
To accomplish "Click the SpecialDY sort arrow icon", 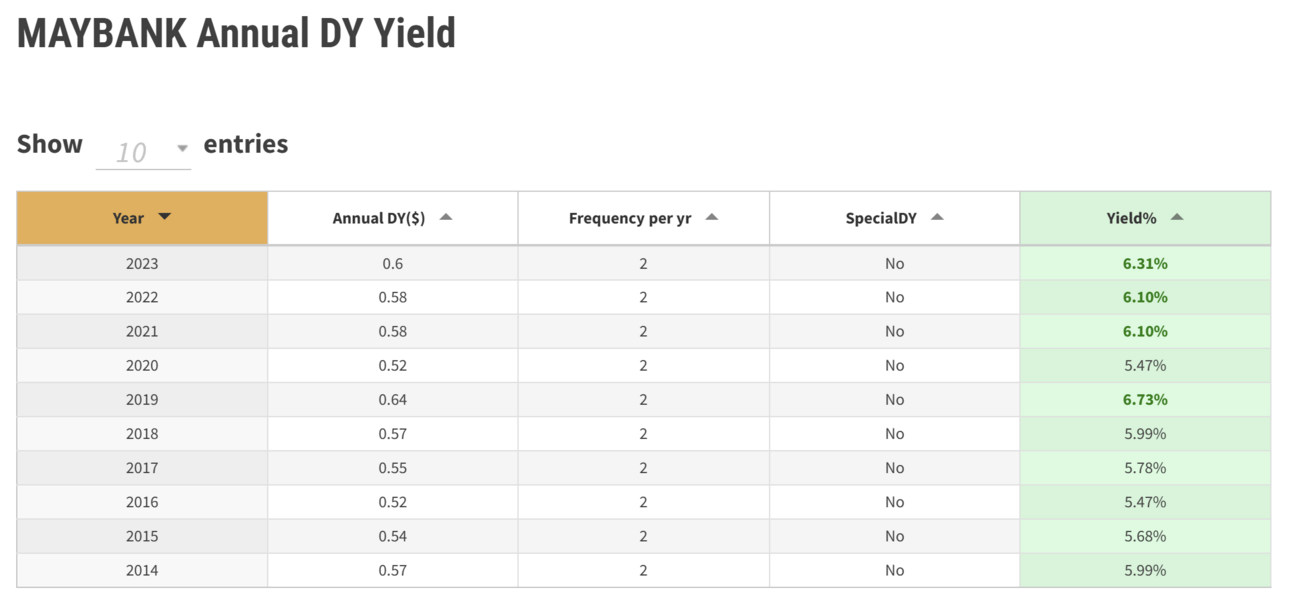I will tap(937, 217).
